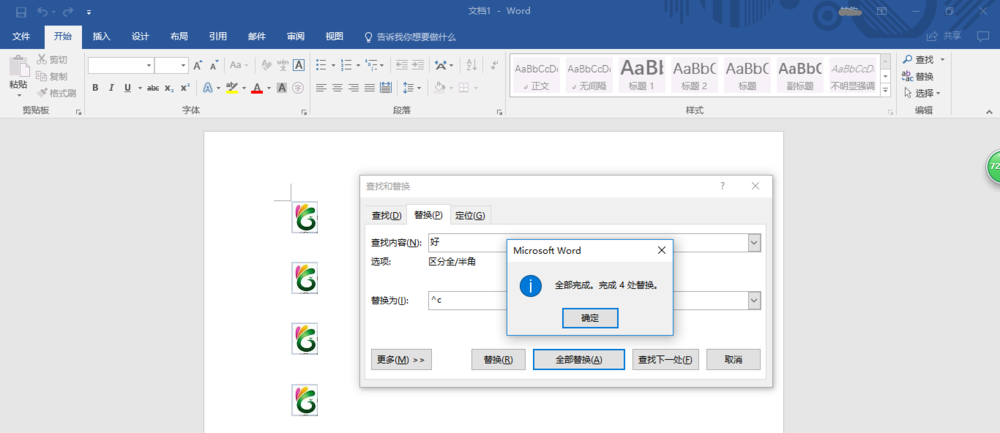This screenshot has height=433, width=1000.
Task: Click the align right icon
Action: (x=353, y=87)
